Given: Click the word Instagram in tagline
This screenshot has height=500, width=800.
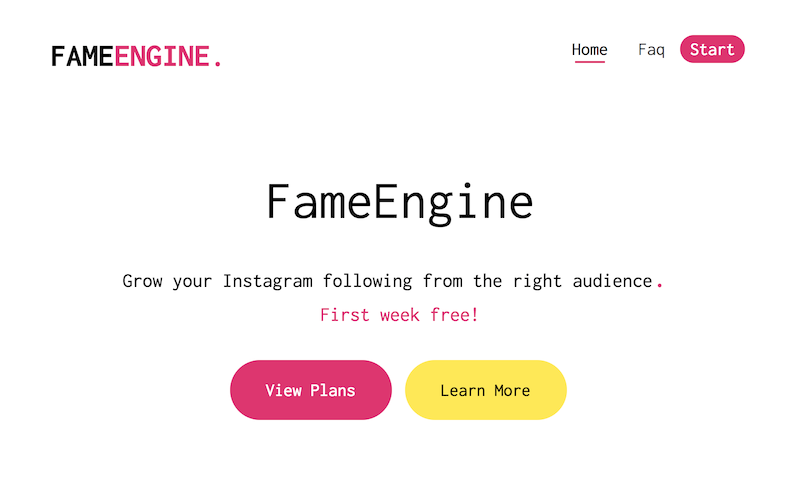Looking at the screenshot, I should (x=267, y=281).
